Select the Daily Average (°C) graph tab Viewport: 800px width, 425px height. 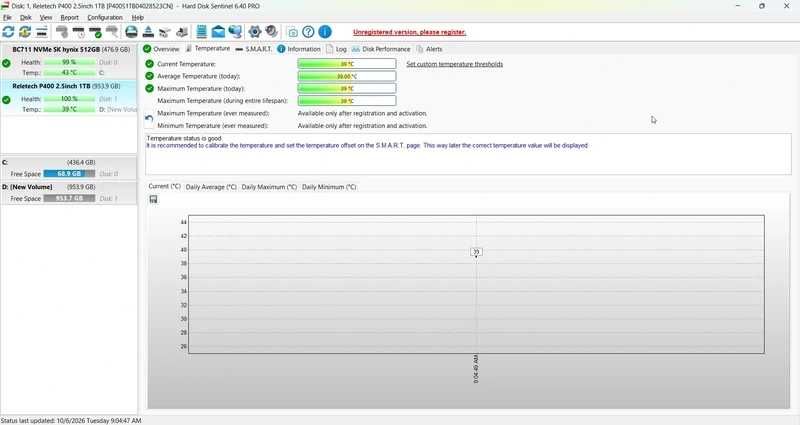(211, 187)
